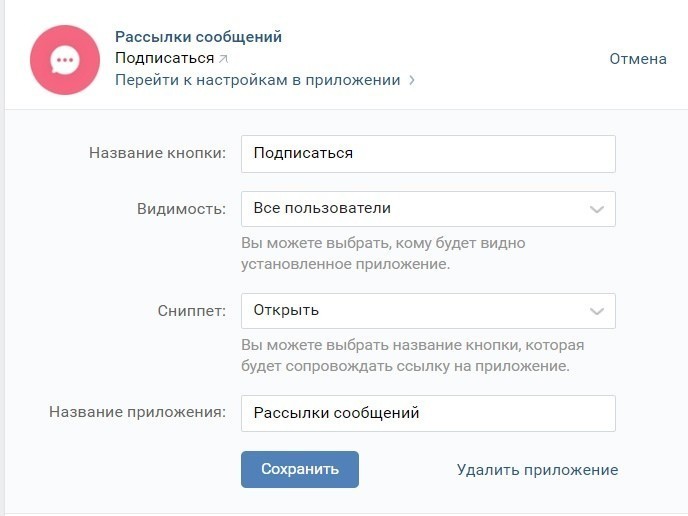The image size is (688, 516).
Task: Click the Сниппет: field label
Action: pos(192,311)
